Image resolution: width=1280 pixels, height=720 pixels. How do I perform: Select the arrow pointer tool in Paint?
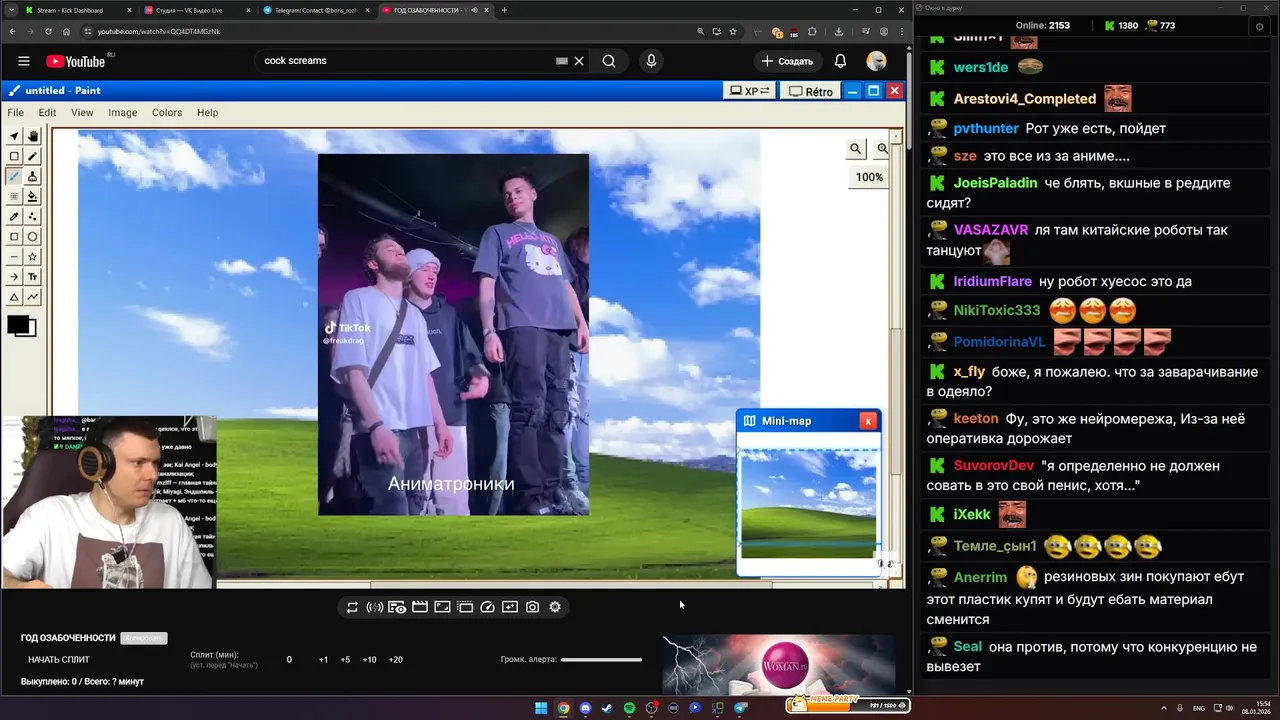click(14, 136)
